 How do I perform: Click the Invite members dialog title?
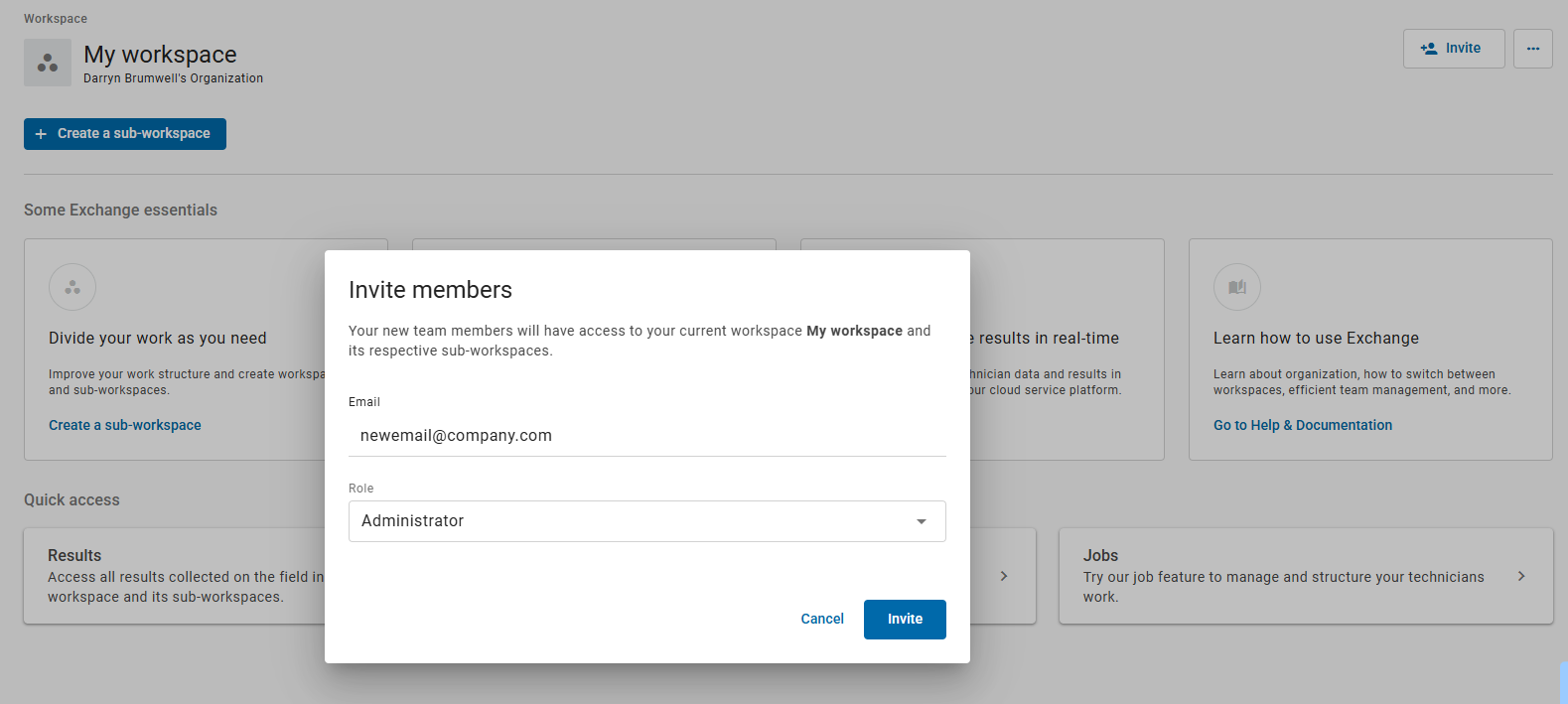click(430, 290)
